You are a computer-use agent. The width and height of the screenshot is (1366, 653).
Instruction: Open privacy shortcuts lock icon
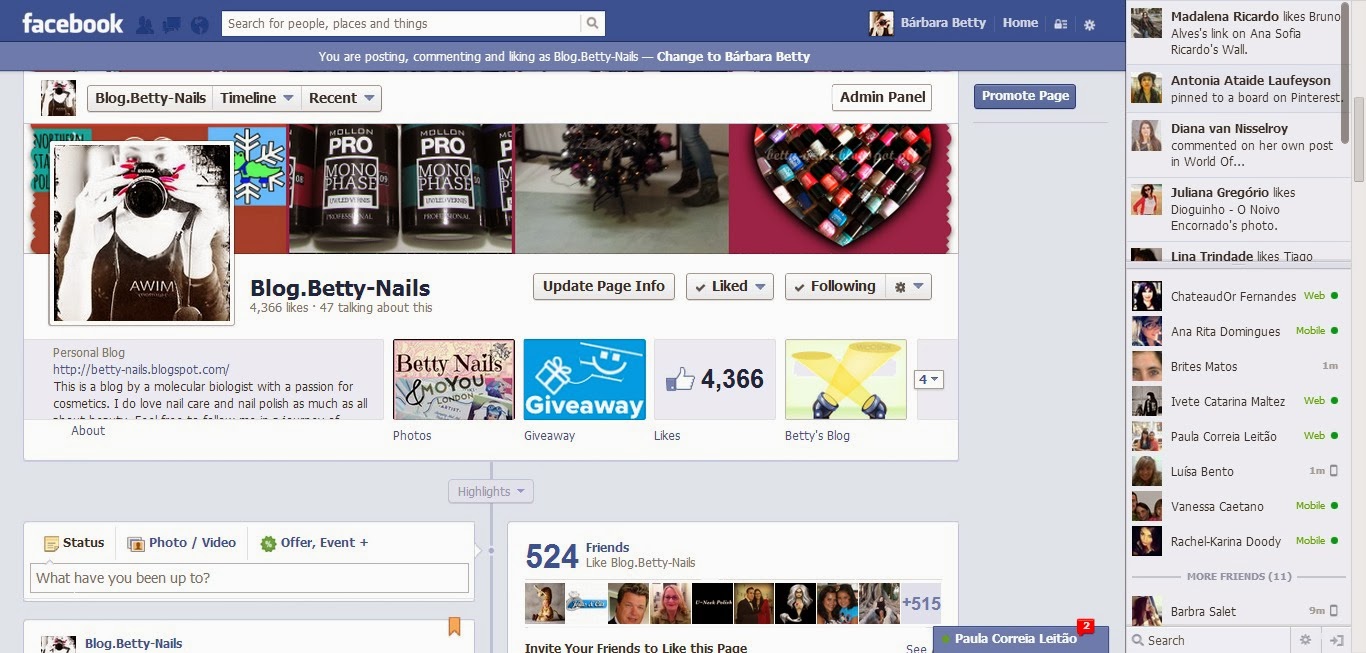point(1061,24)
